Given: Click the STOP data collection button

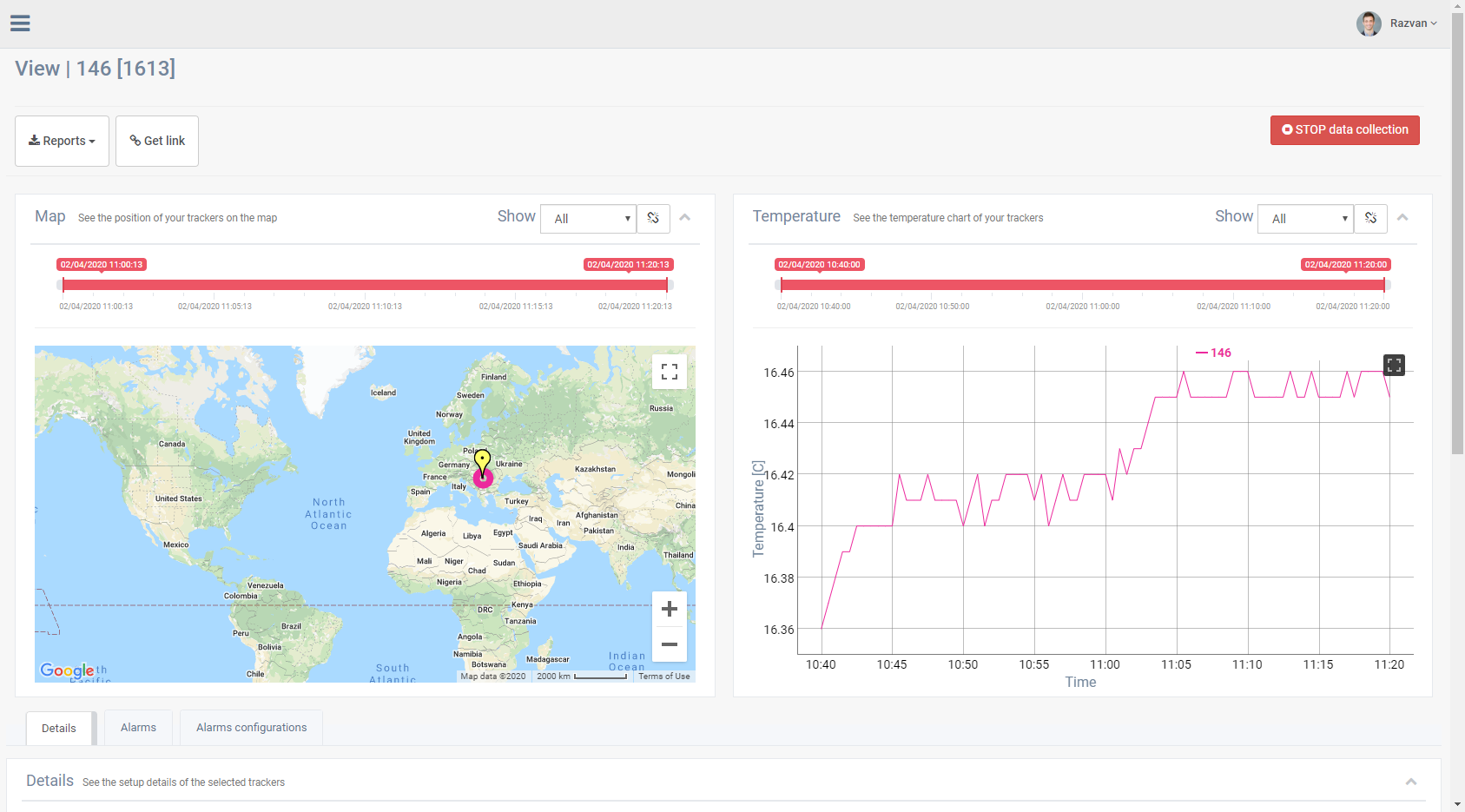Looking at the screenshot, I should click(1344, 130).
